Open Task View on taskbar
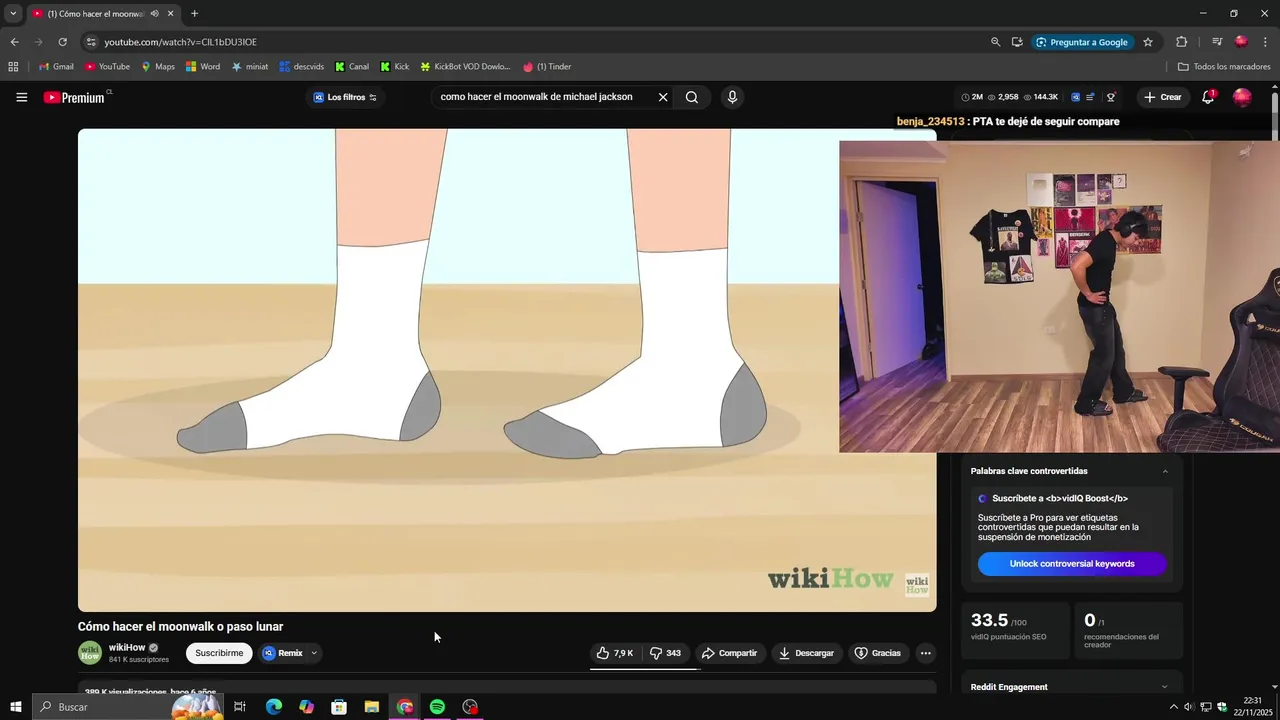Screen dimensions: 1280x720 240,707
